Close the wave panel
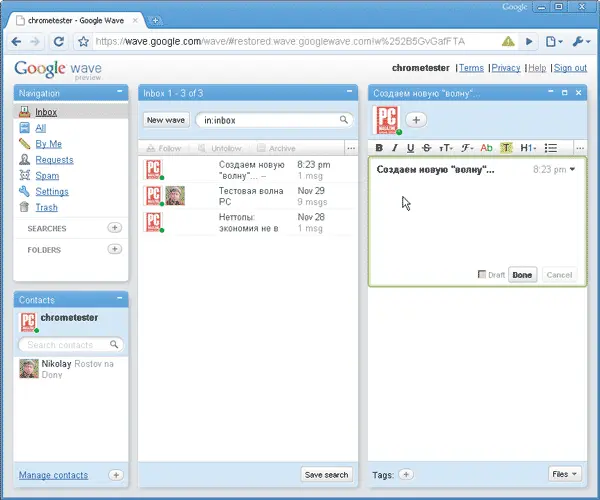This screenshot has height=500, width=600. [x=579, y=93]
